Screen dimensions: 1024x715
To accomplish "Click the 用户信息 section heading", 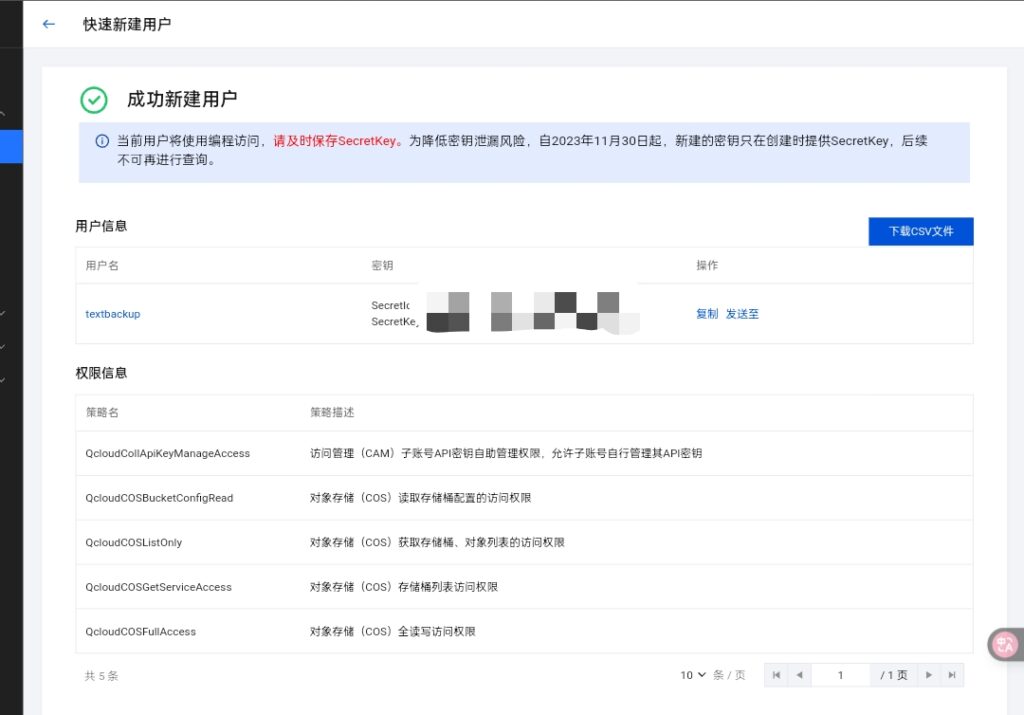I will pyautogui.click(x=101, y=226).
